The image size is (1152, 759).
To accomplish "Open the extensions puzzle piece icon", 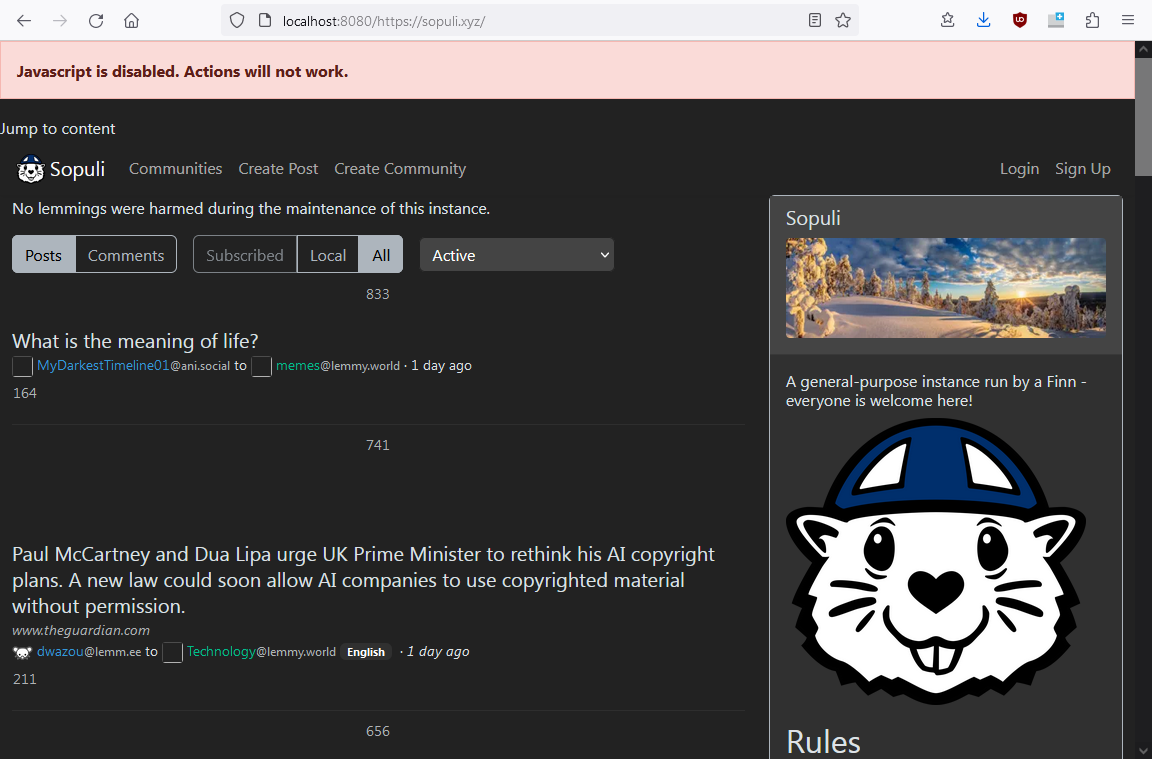I will coord(1092,21).
